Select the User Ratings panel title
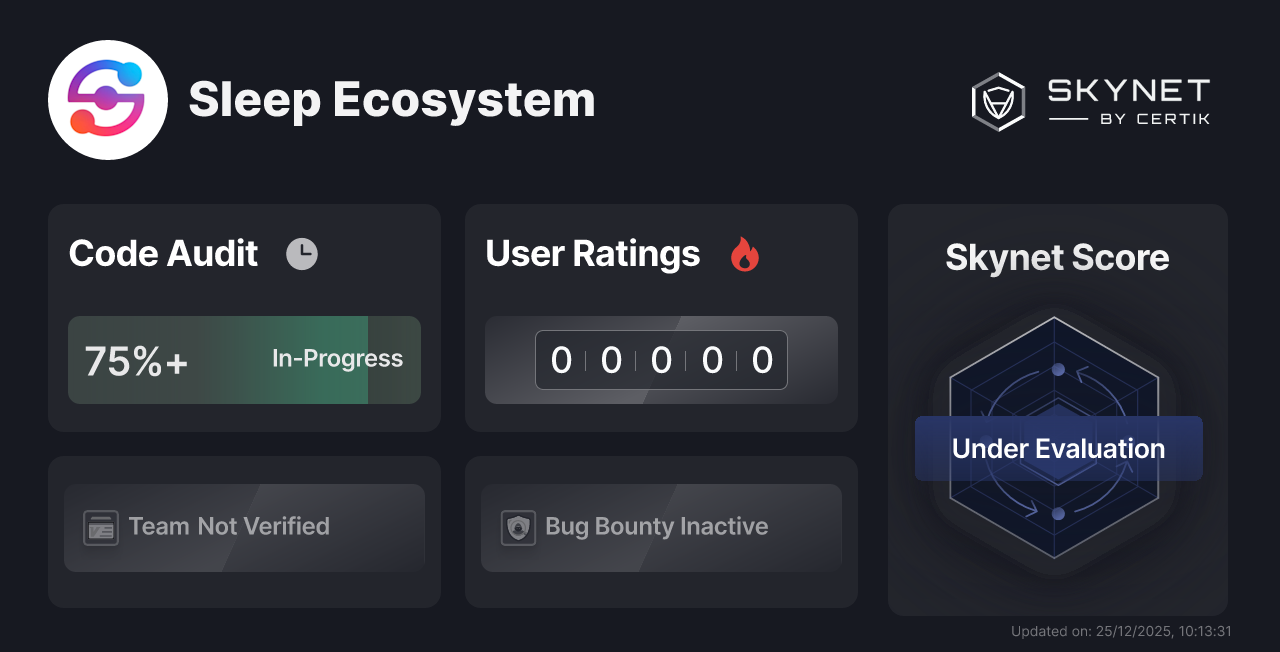The height and width of the screenshot is (652, 1280). (592, 254)
